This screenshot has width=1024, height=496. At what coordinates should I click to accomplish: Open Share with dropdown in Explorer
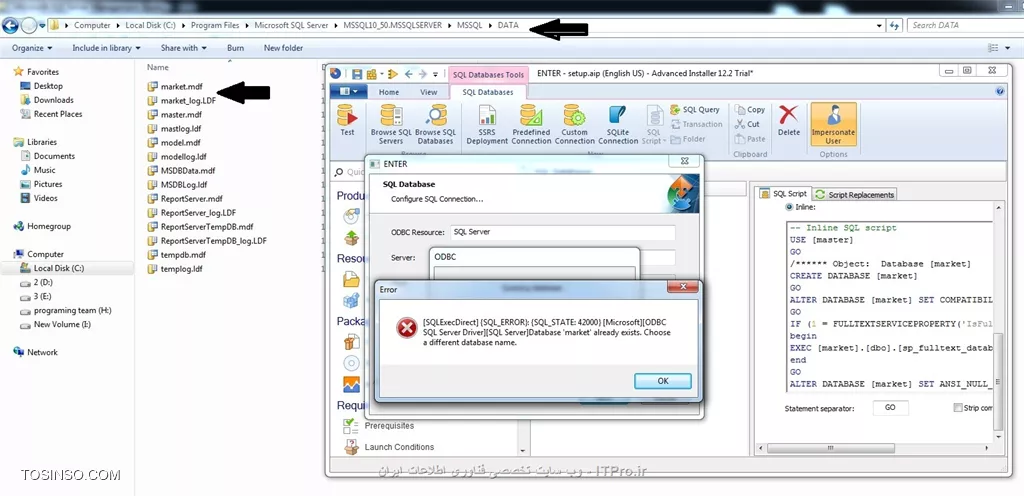pyautogui.click(x=184, y=48)
